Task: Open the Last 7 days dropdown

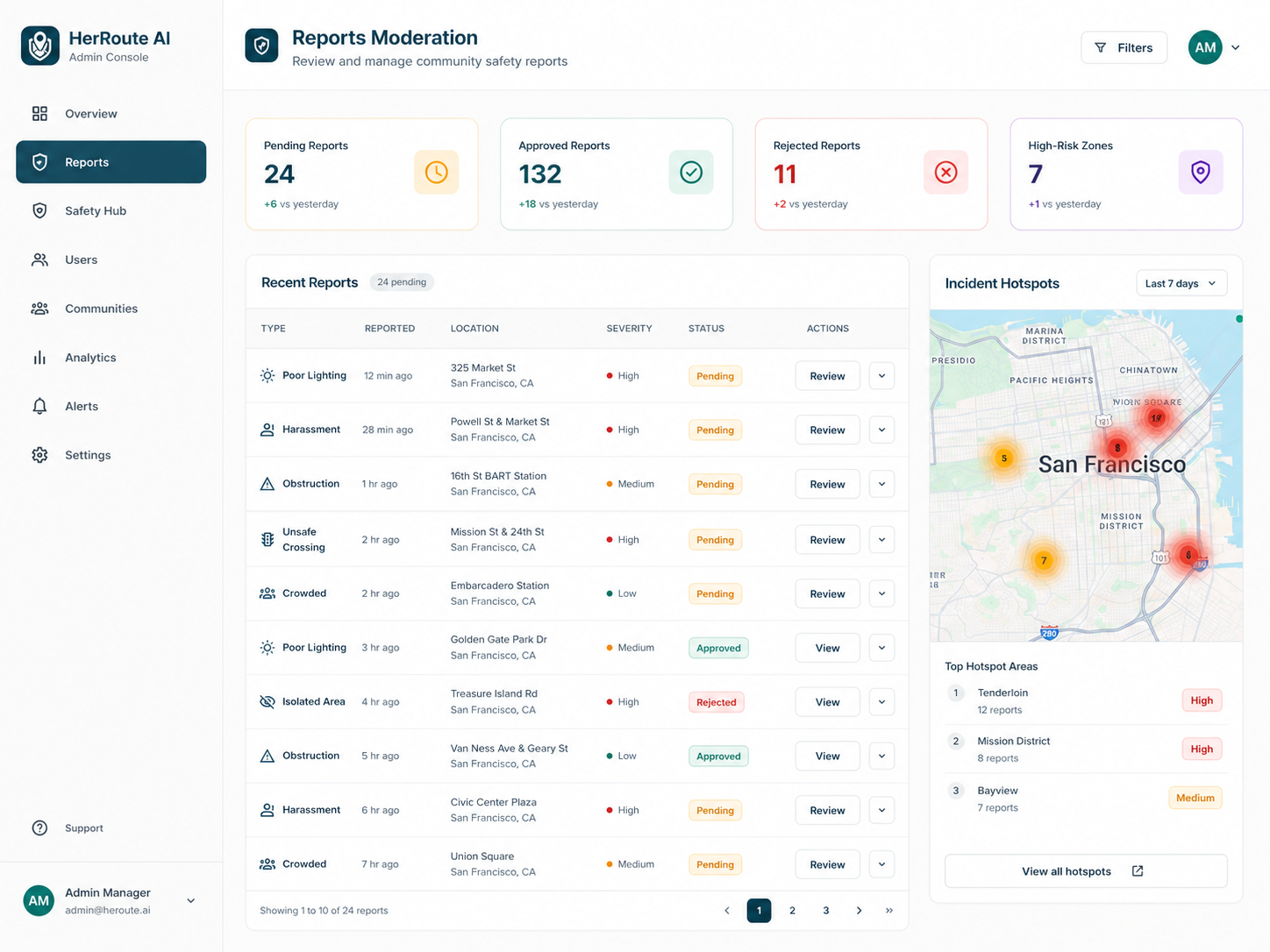Action: coord(1181,283)
